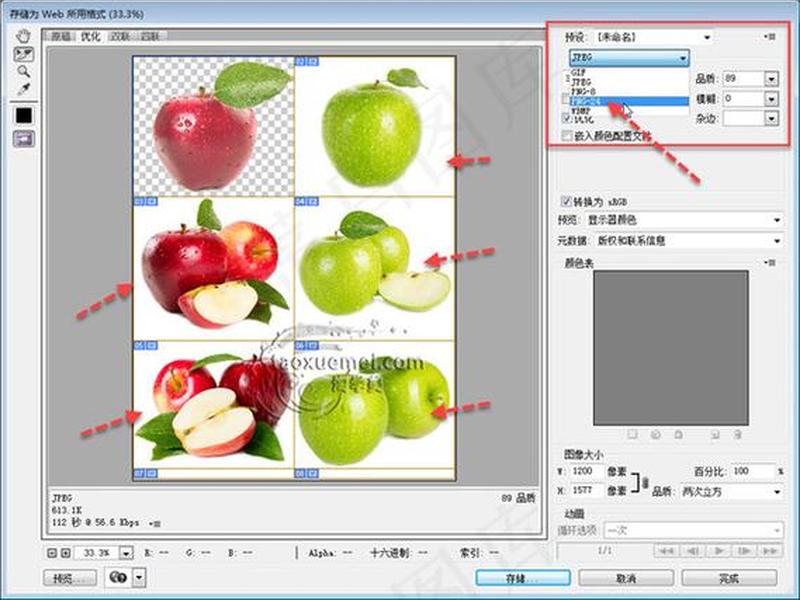This screenshot has height=600, width=800.
Task: Select the Hand tool
Action: 23,36
